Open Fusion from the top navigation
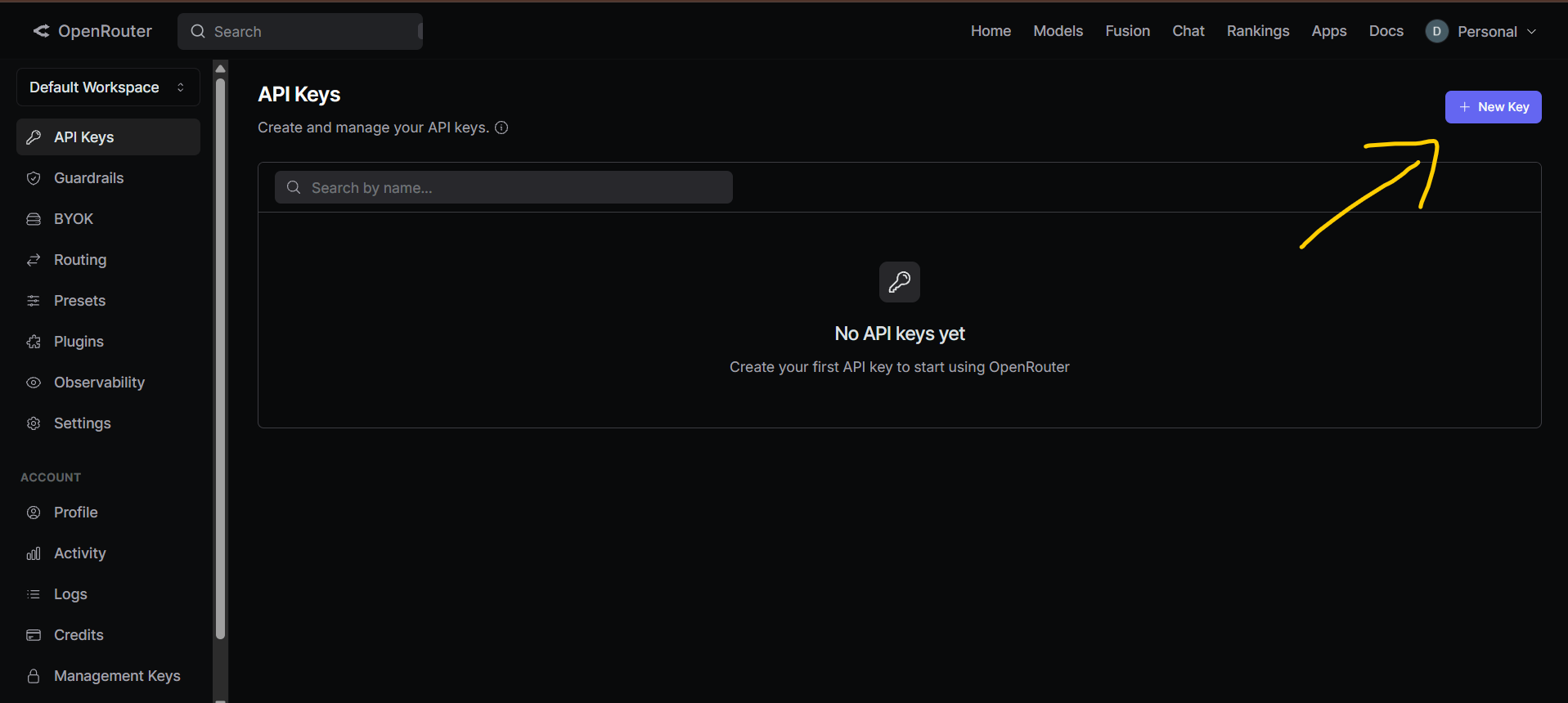1568x703 pixels. (1127, 31)
